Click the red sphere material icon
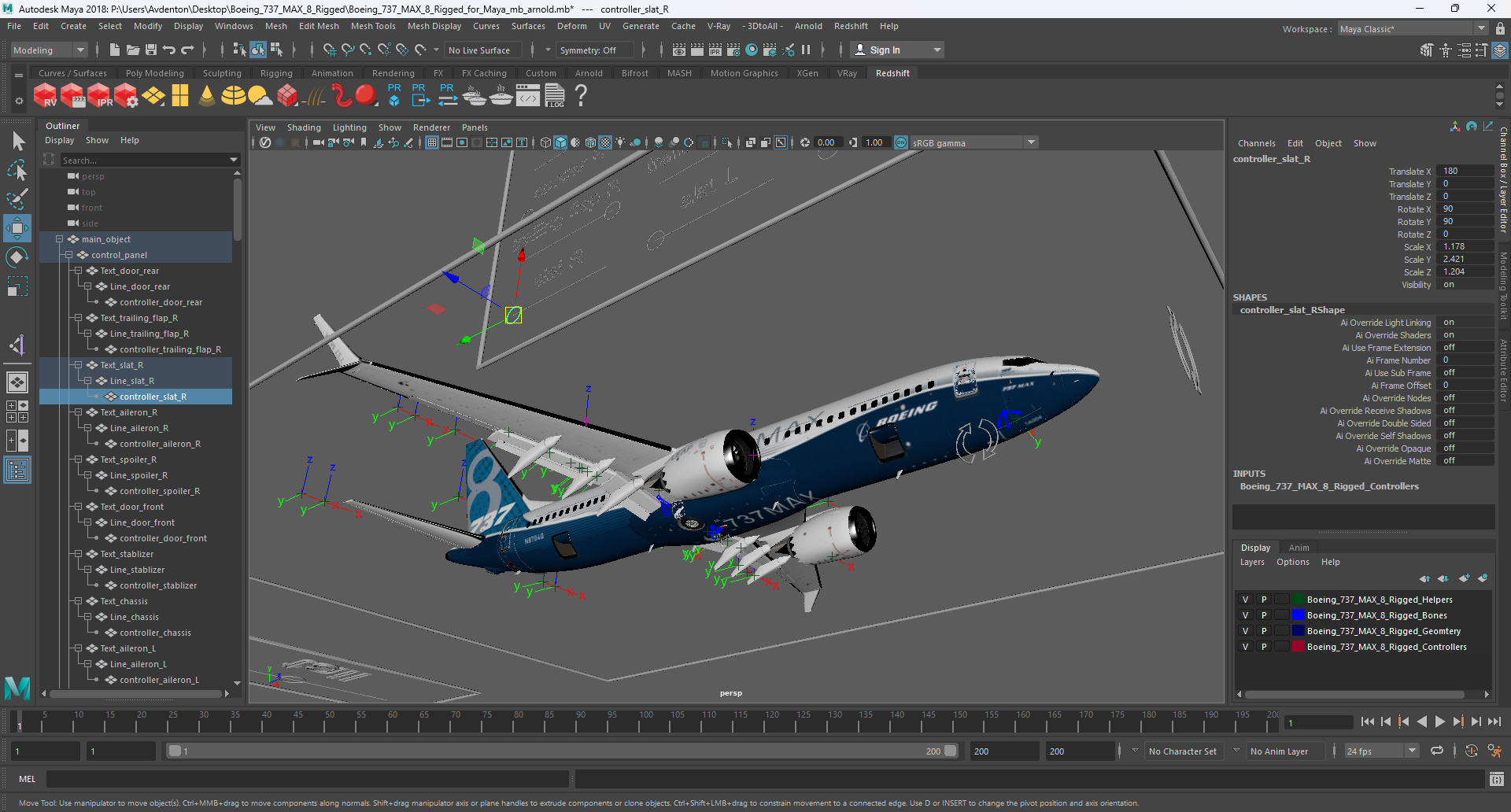 click(366, 96)
